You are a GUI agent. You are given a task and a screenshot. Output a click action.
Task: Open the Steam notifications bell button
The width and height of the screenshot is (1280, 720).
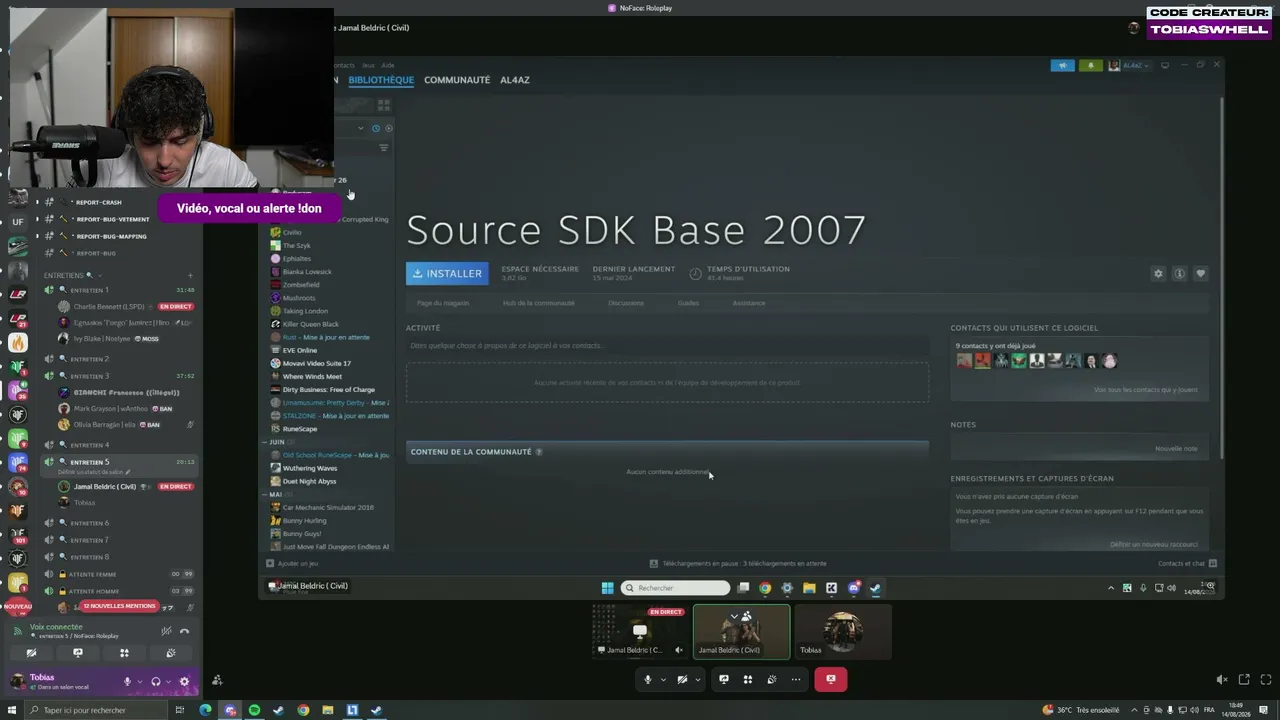(x=1090, y=66)
